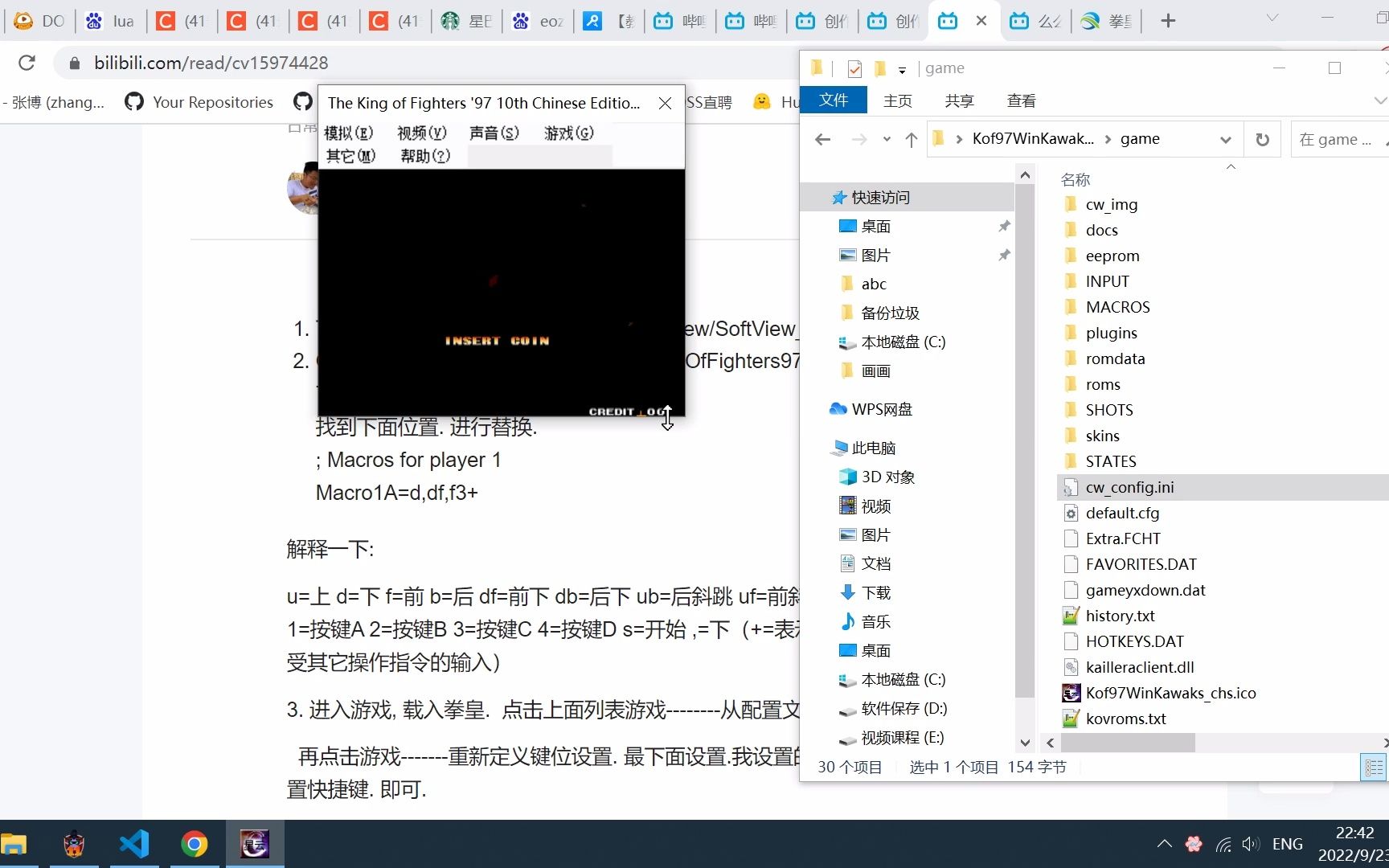
Task: Open the 模拟(E) menu in the emulator
Action: [x=348, y=133]
